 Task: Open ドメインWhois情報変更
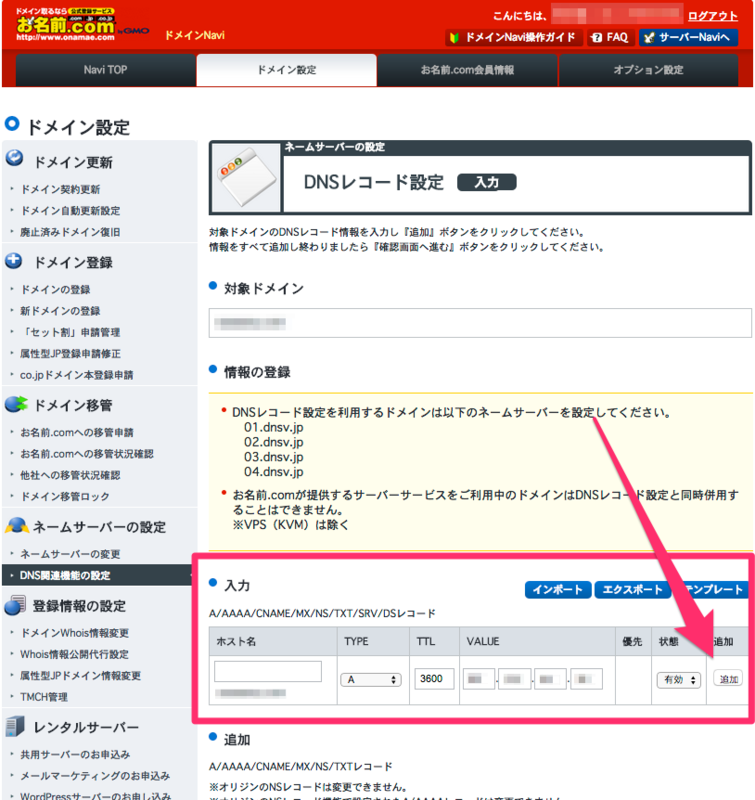click(74, 633)
